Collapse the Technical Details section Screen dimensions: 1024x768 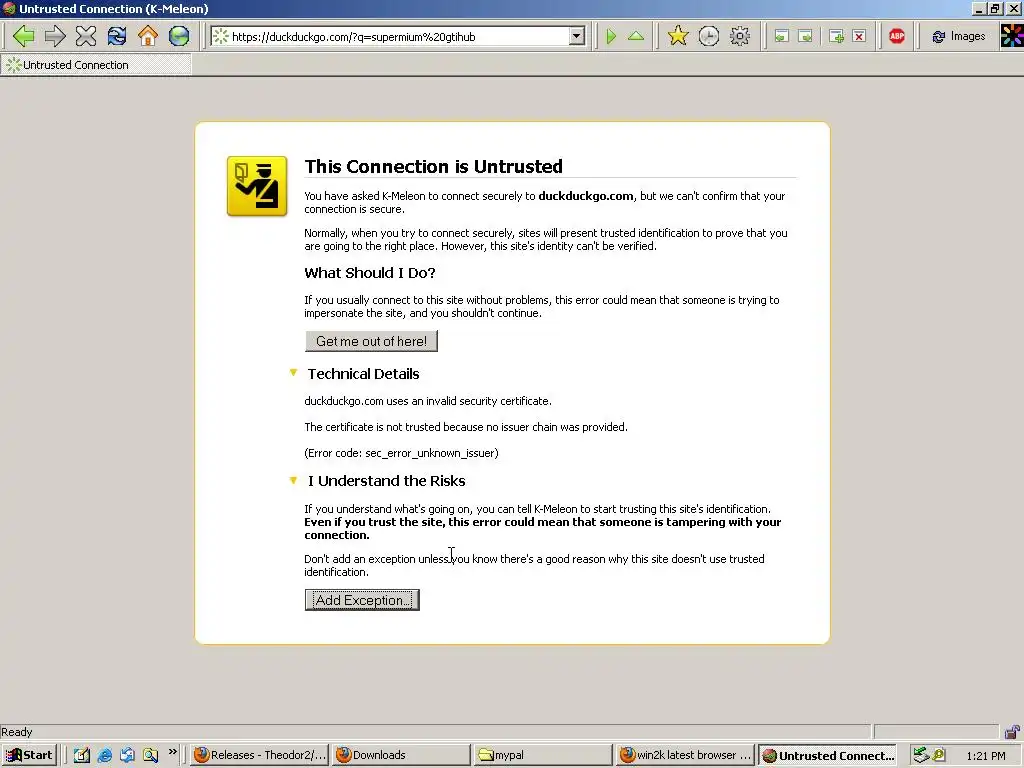click(x=293, y=373)
